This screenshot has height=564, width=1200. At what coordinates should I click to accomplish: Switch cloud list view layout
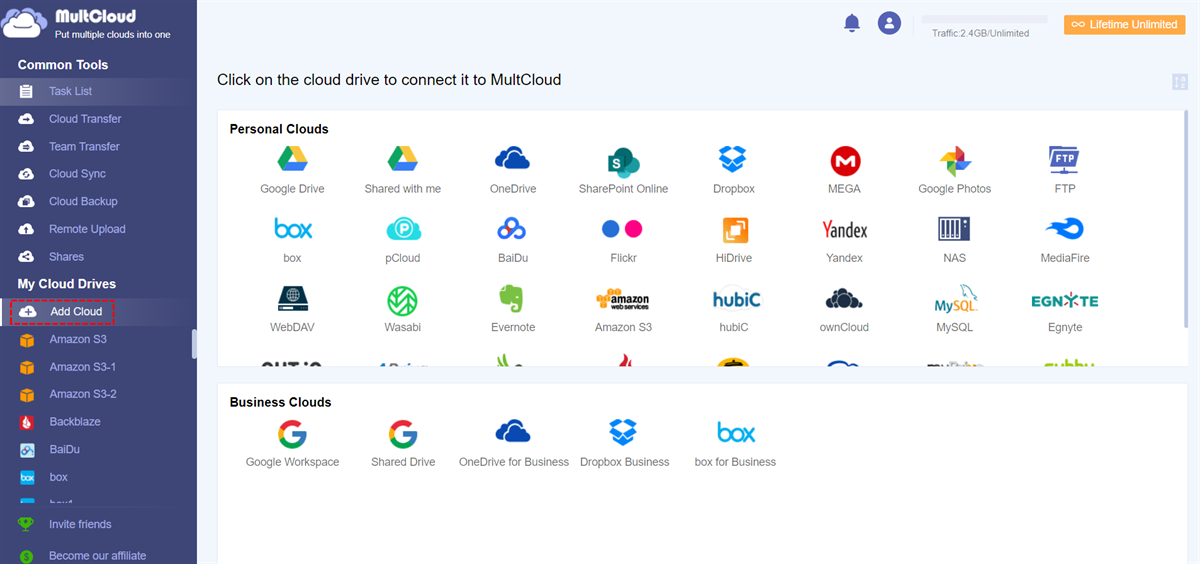pos(1179,82)
